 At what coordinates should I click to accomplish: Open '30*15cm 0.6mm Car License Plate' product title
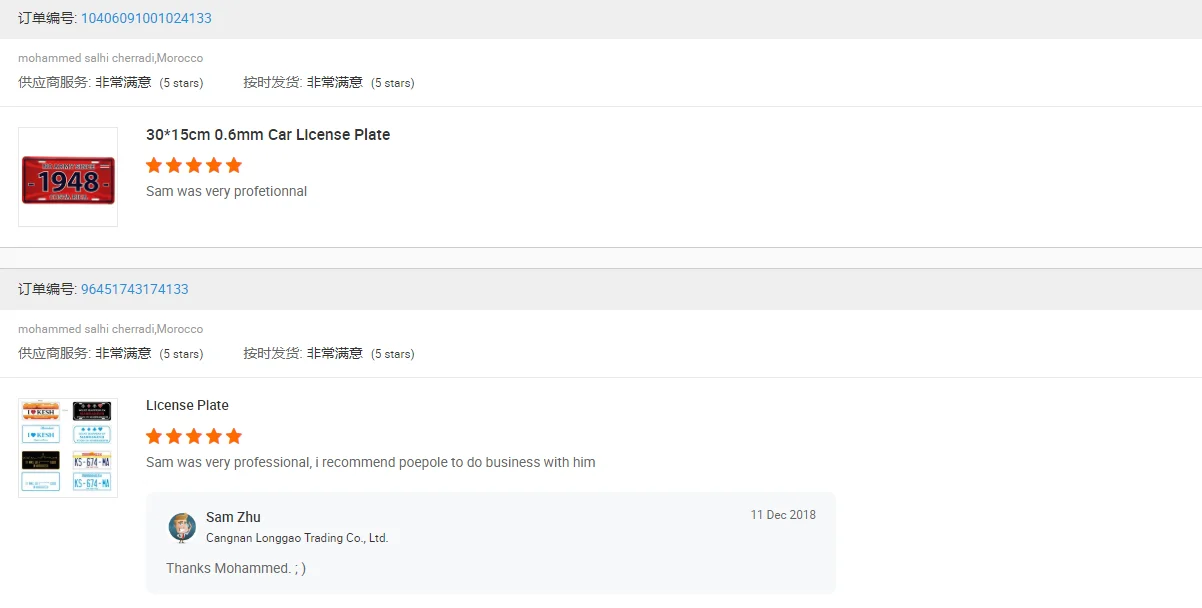(268, 135)
